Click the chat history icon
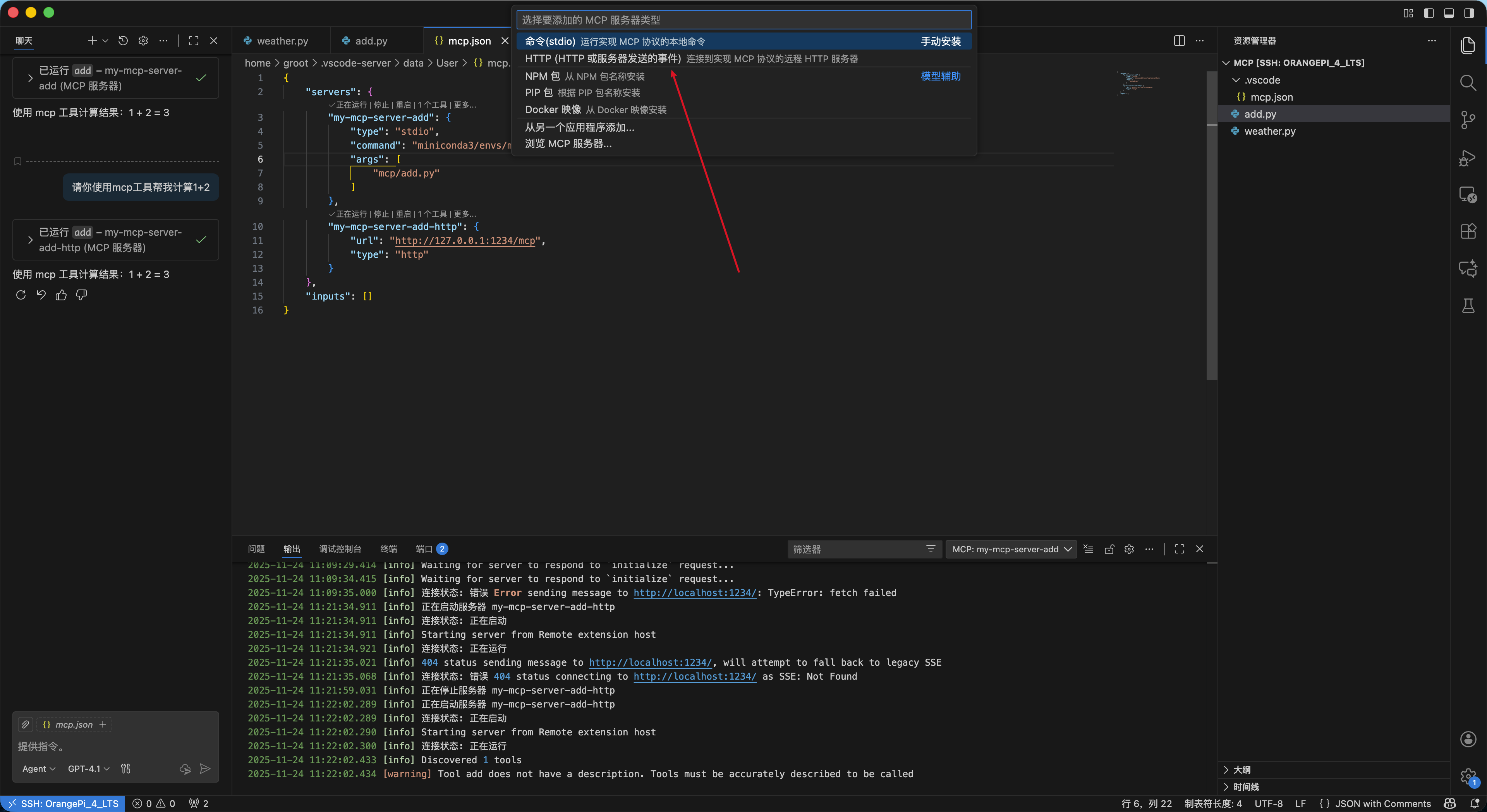Screen dimensions: 1487x812 click(x=123, y=40)
